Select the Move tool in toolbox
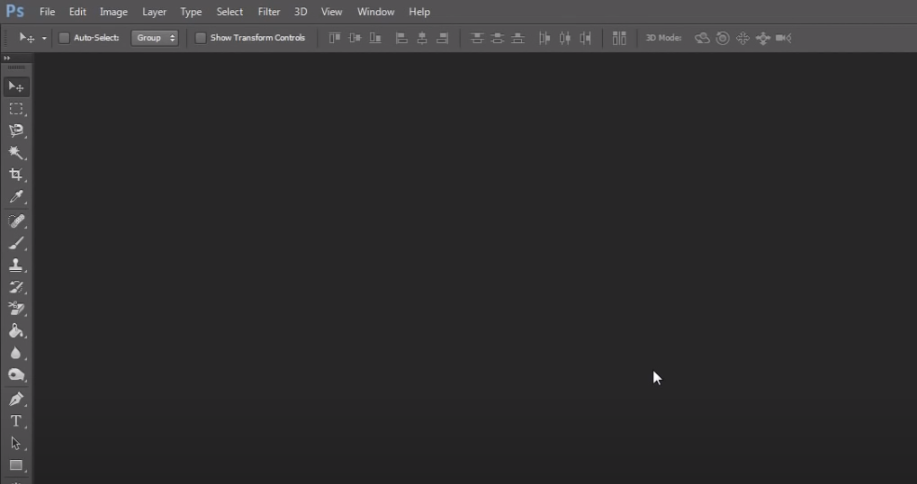This screenshot has width=917, height=484. click(x=16, y=87)
